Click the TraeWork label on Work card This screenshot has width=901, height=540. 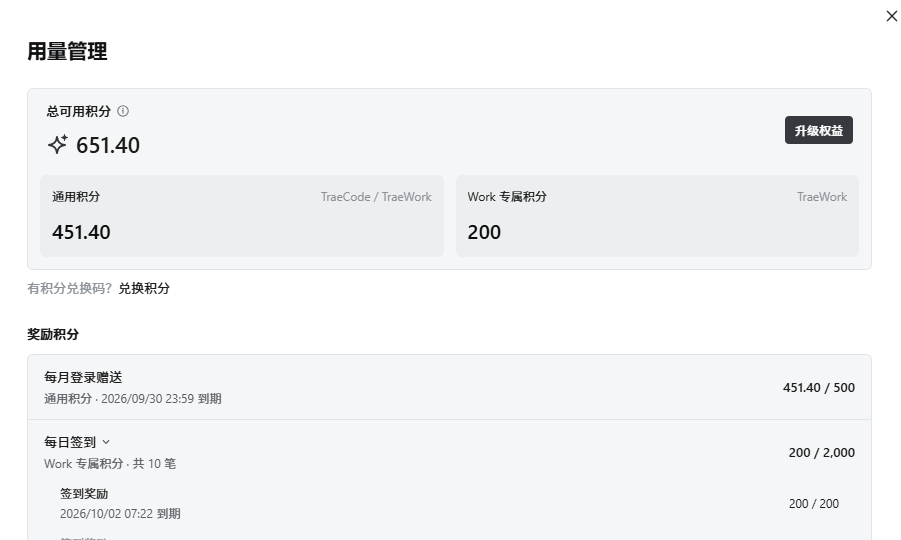tap(822, 197)
